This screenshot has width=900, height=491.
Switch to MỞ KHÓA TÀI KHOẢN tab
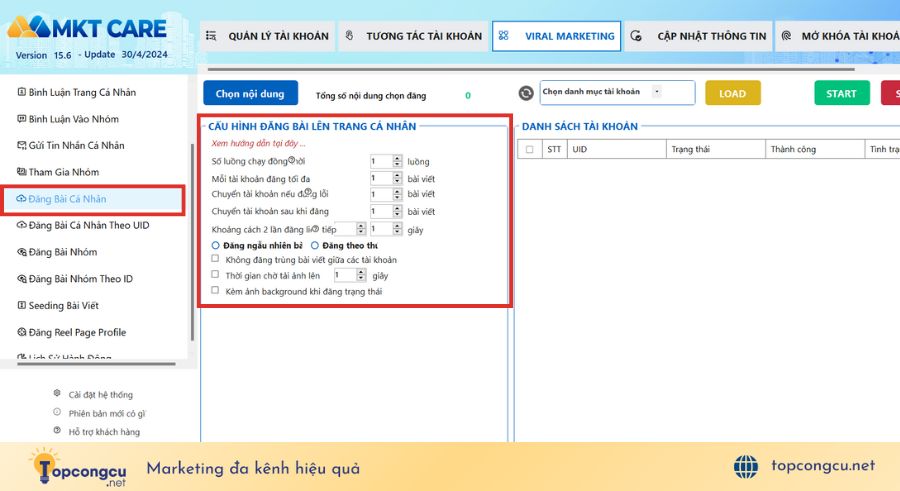(x=838, y=36)
